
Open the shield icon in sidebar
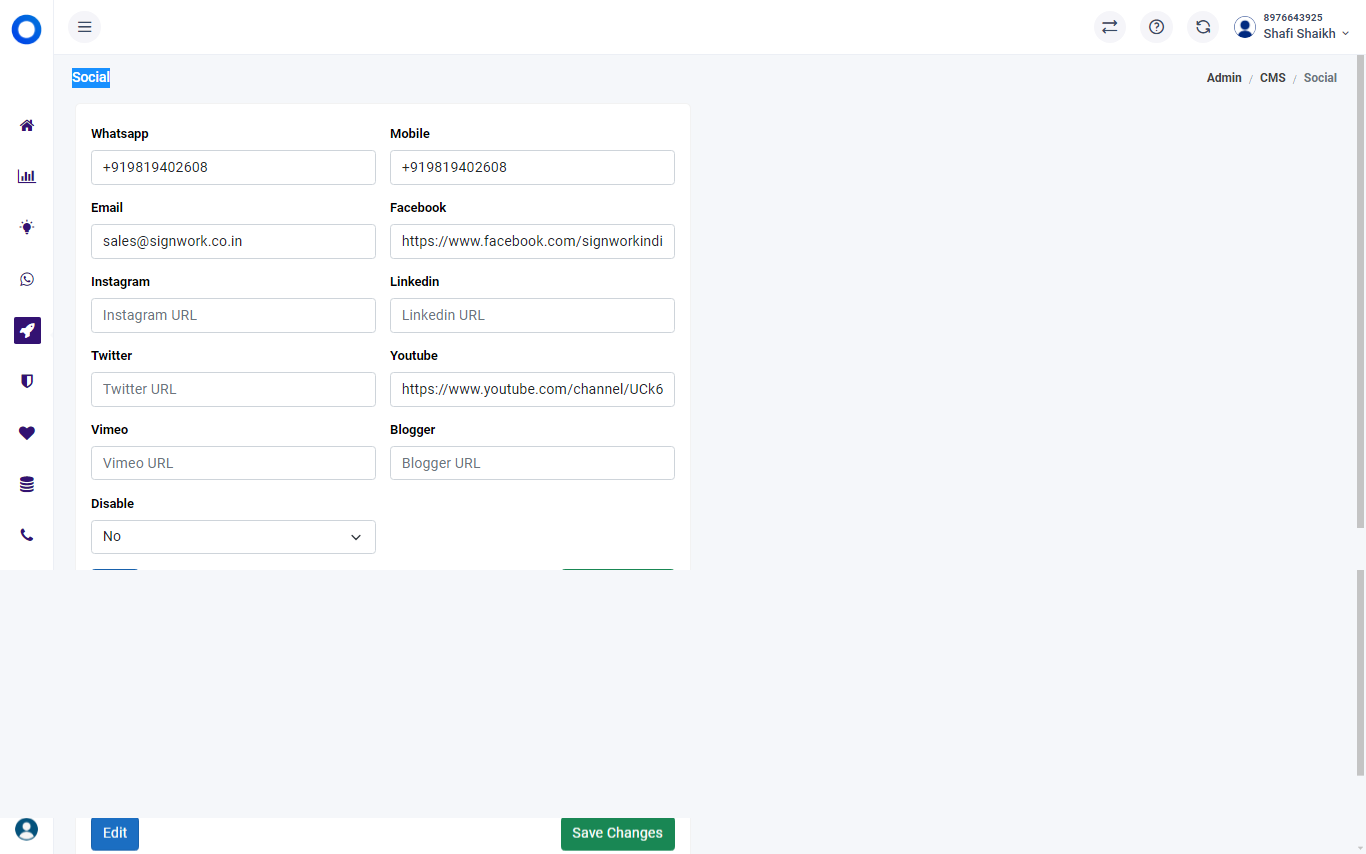[27, 381]
